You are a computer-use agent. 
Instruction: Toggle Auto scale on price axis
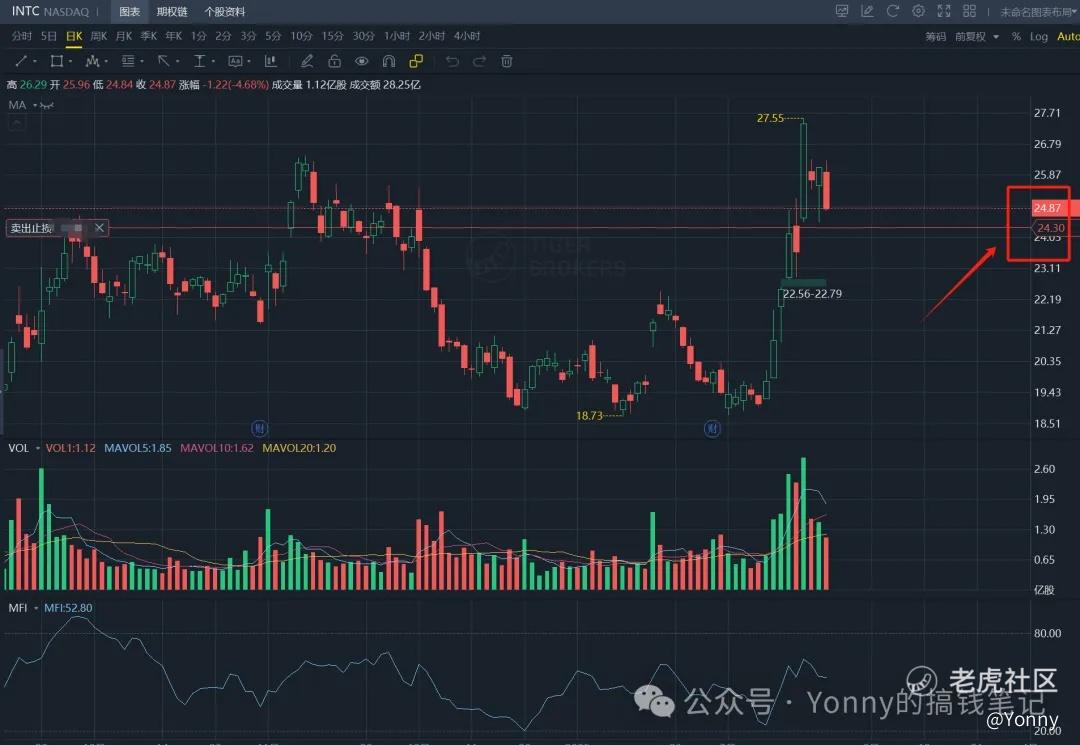click(x=1068, y=36)
